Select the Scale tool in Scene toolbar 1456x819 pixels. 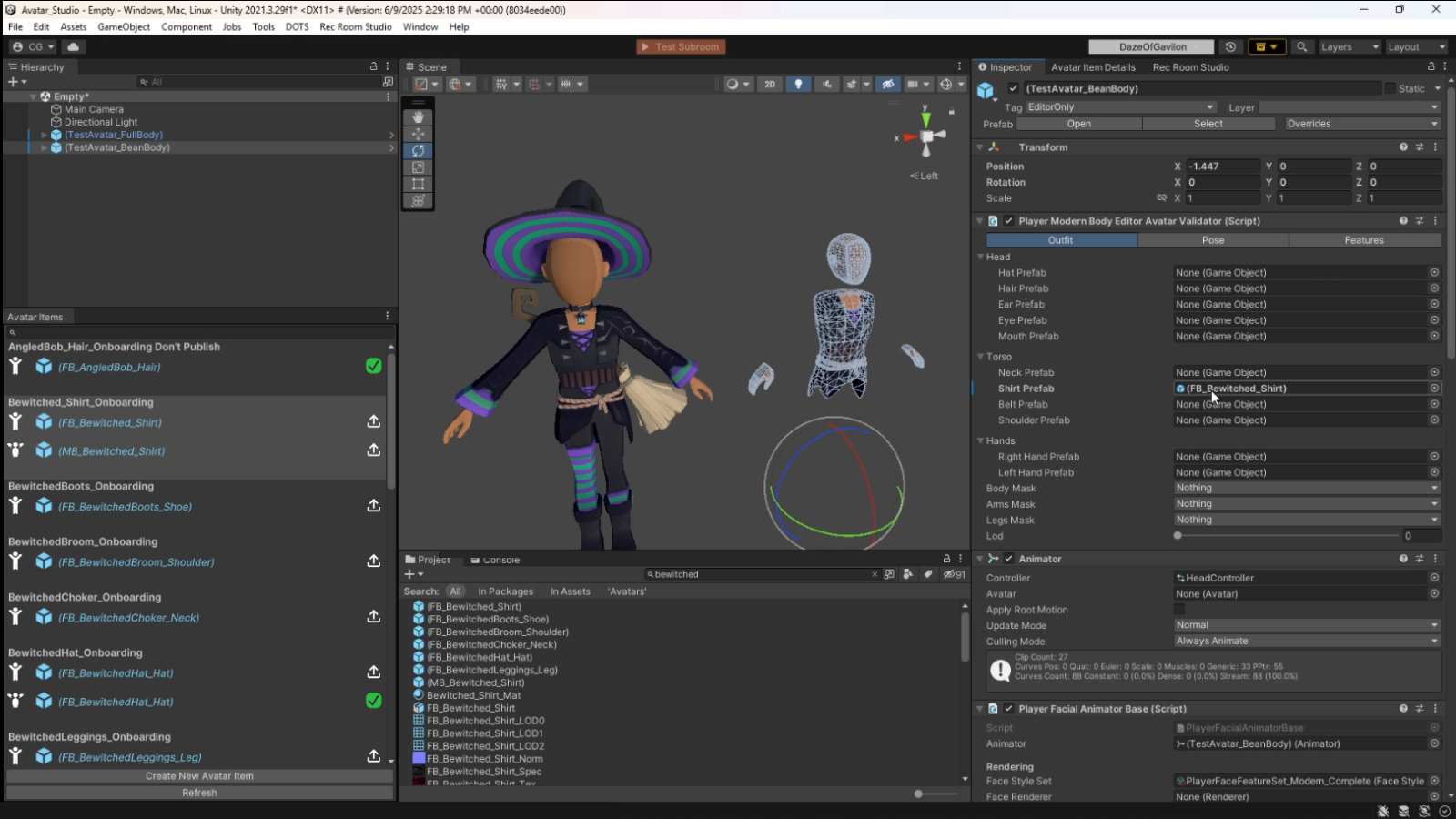pyautogui.click(x=418, y=167)
